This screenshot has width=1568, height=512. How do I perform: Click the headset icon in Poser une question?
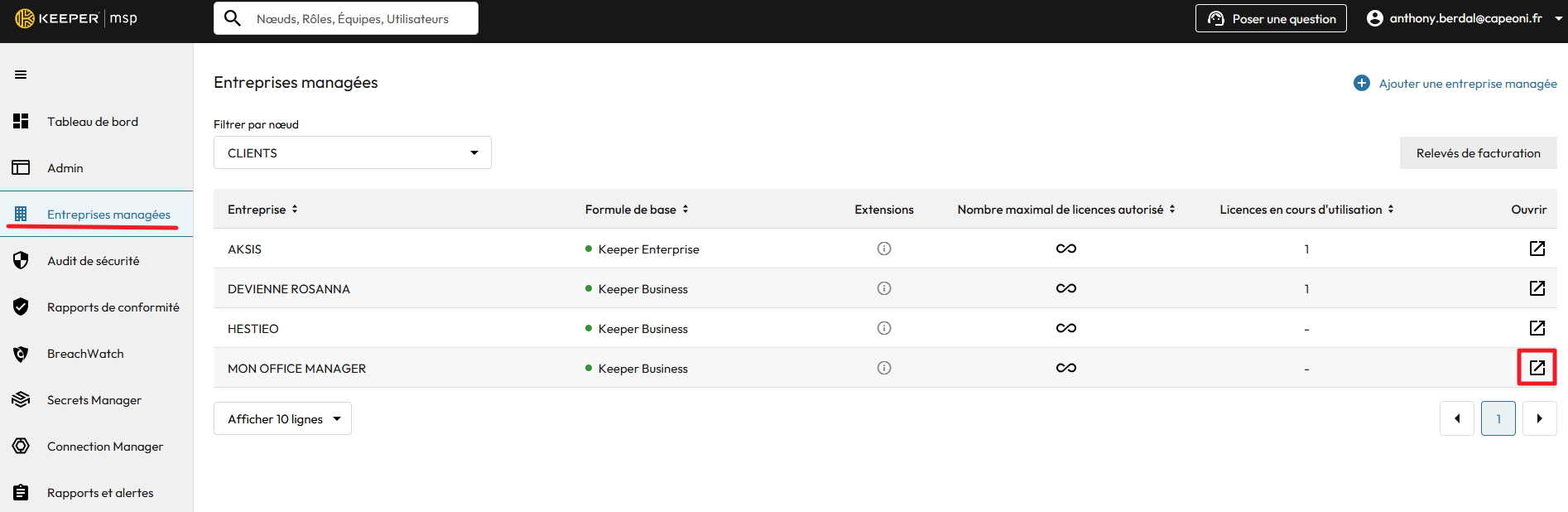1216,18
